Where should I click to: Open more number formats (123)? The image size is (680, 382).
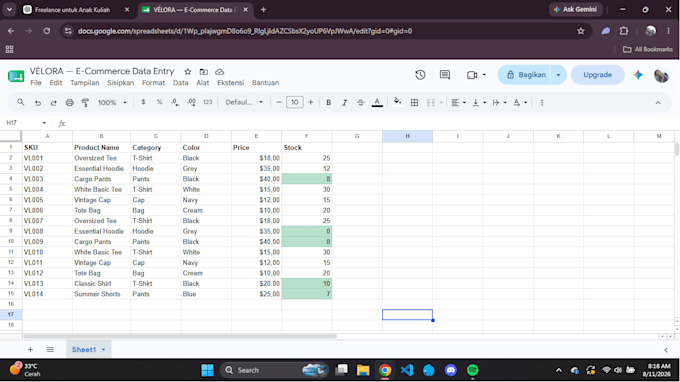pyautogui.click(x=208, y=102)
